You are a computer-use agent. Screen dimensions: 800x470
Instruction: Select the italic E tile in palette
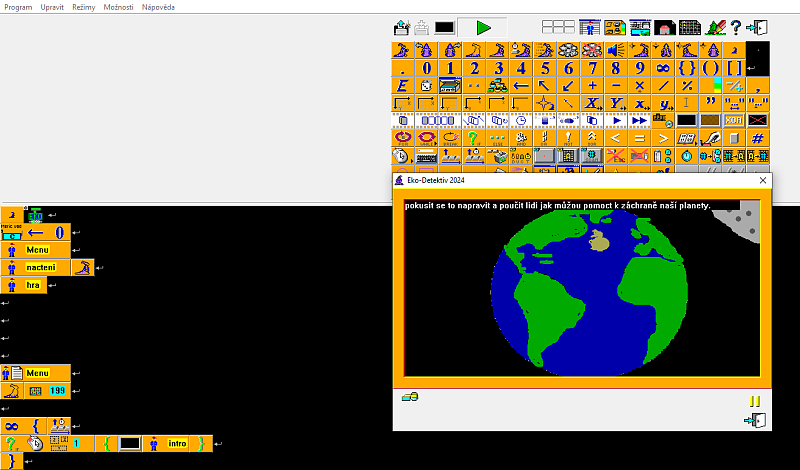click(x=403, y=86)
